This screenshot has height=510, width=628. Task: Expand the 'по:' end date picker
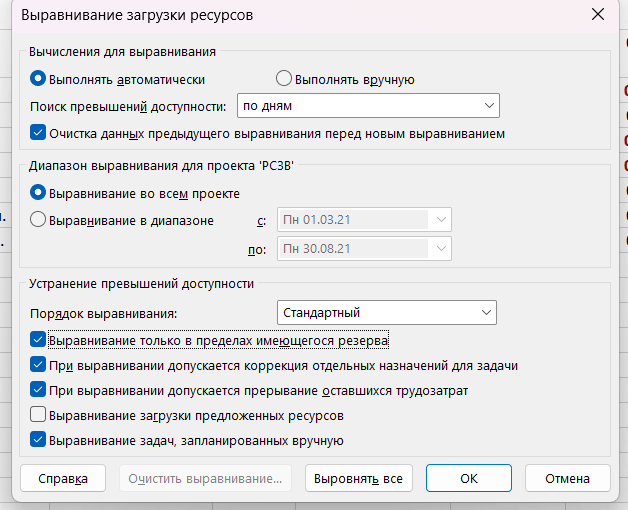441,249
